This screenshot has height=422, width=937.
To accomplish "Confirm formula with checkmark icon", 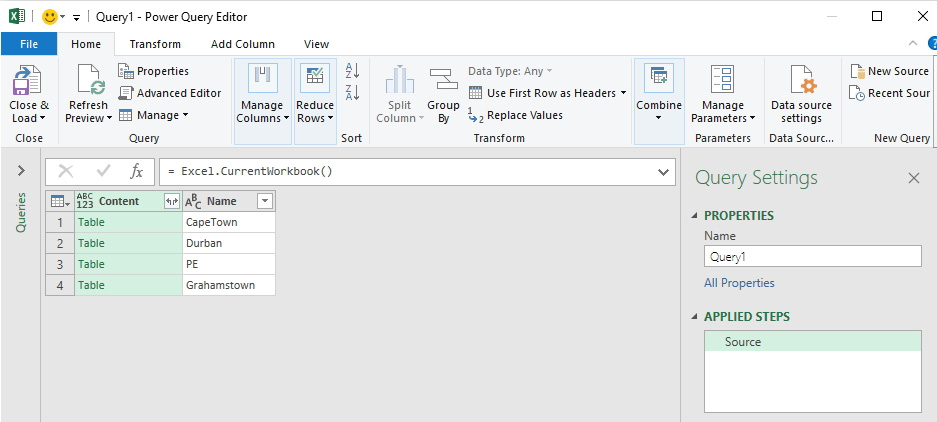I will click(x=103, y=172).
